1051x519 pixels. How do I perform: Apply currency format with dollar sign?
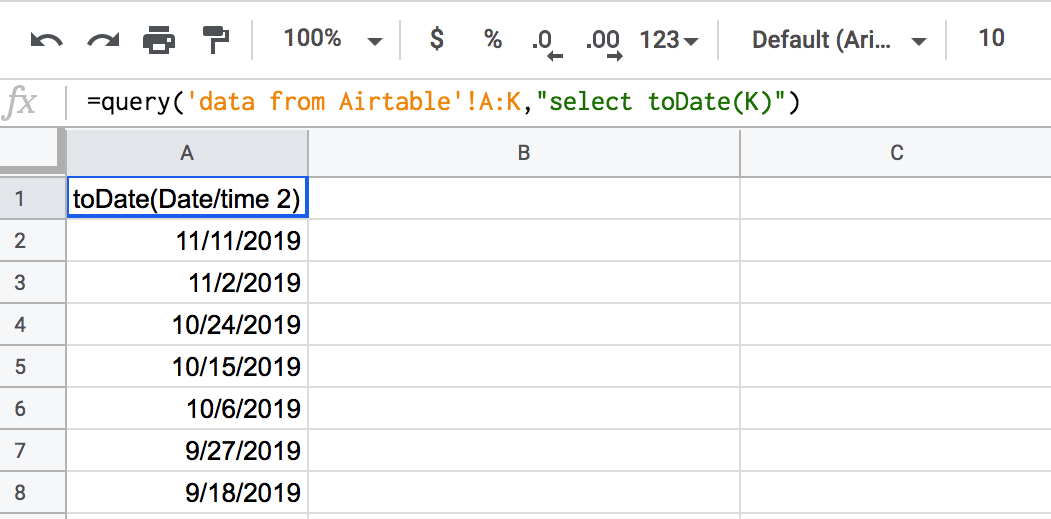pos(436,39)
